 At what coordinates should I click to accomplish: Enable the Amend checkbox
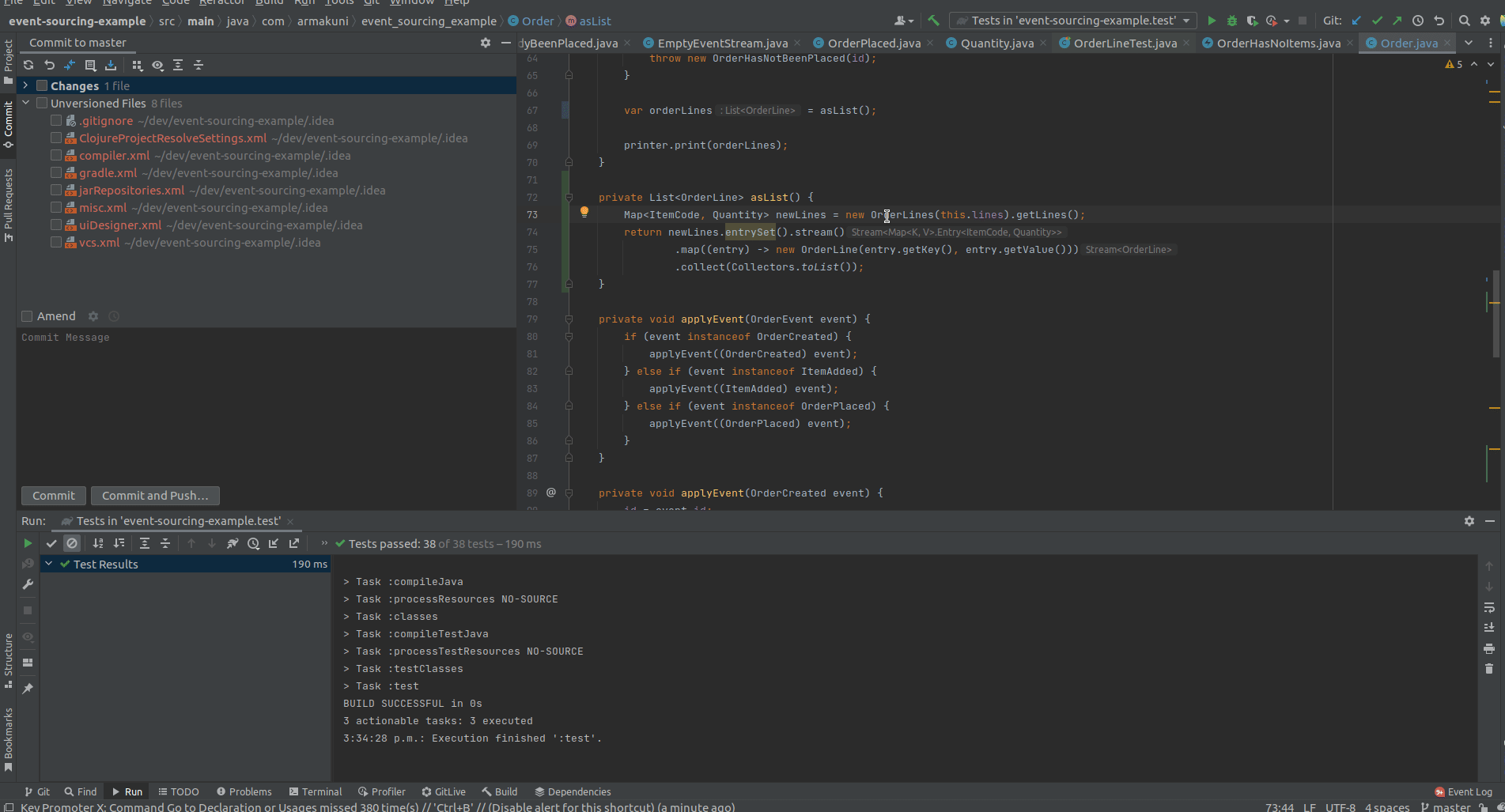(x=27, y=316)
